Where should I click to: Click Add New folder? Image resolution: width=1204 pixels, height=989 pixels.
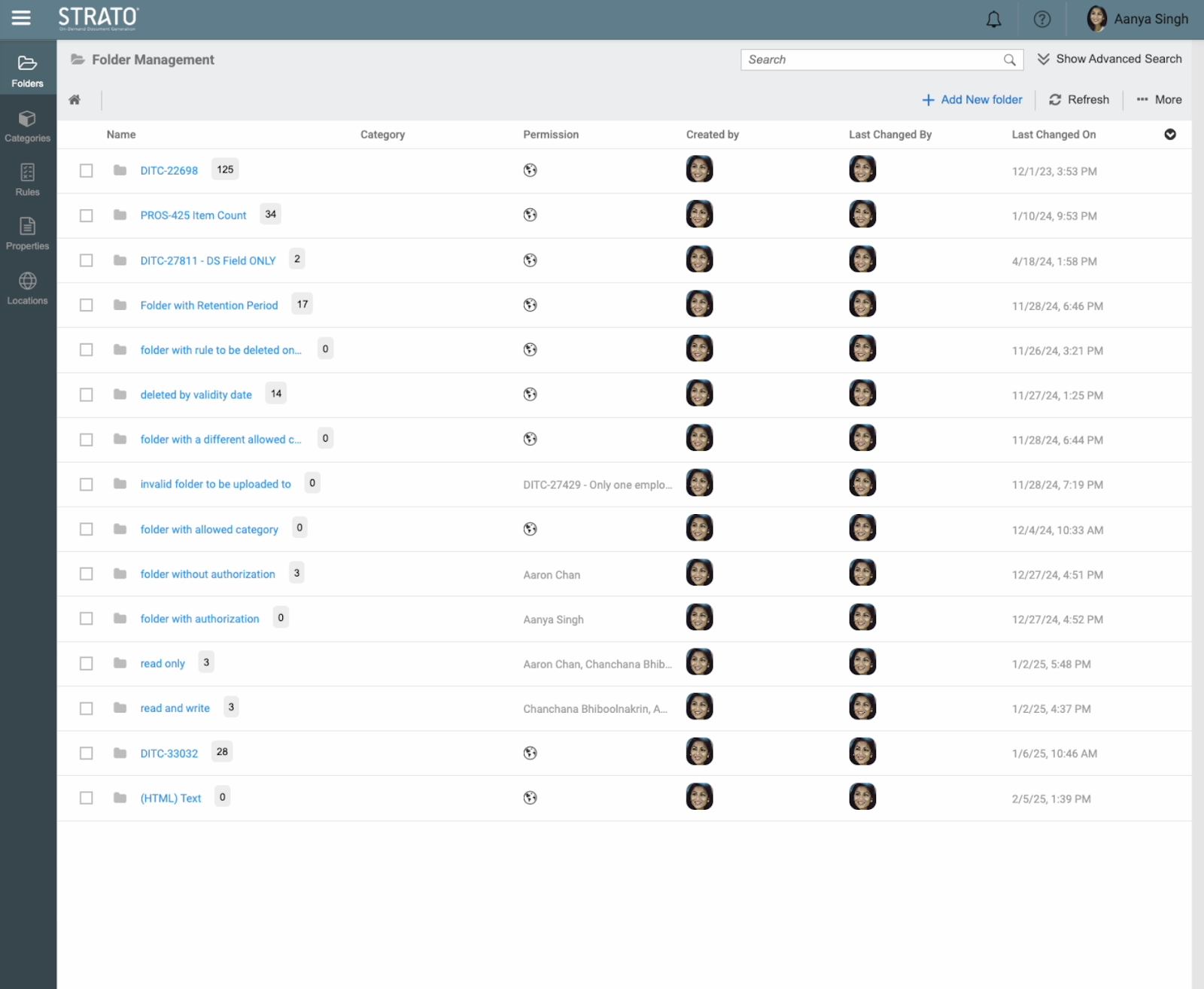pyautogui.click(x=972, y=100)
